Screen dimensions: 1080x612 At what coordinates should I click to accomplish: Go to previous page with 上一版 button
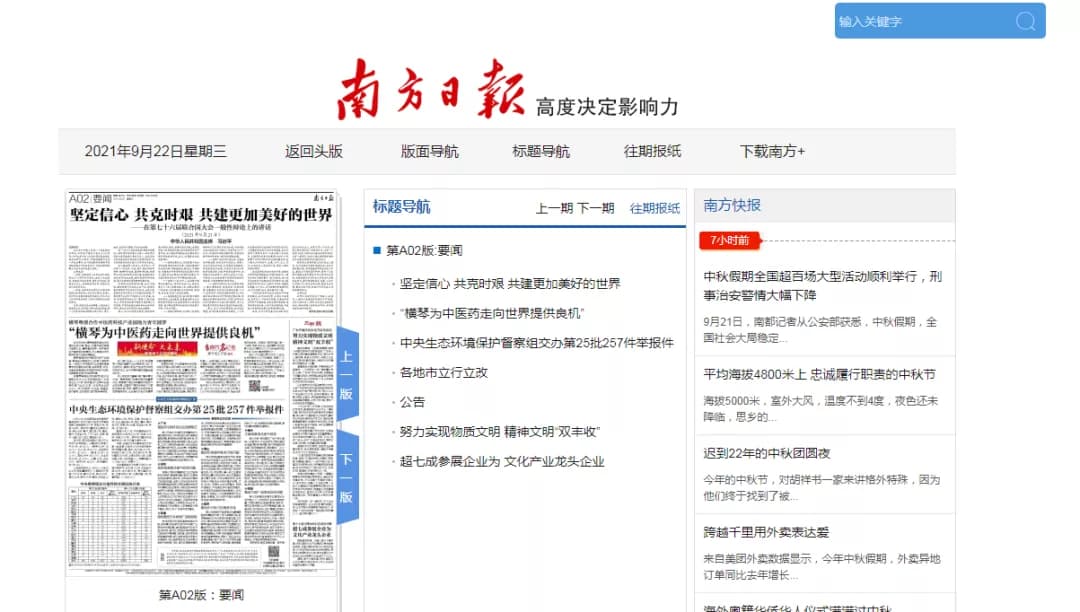pos(347,374)
